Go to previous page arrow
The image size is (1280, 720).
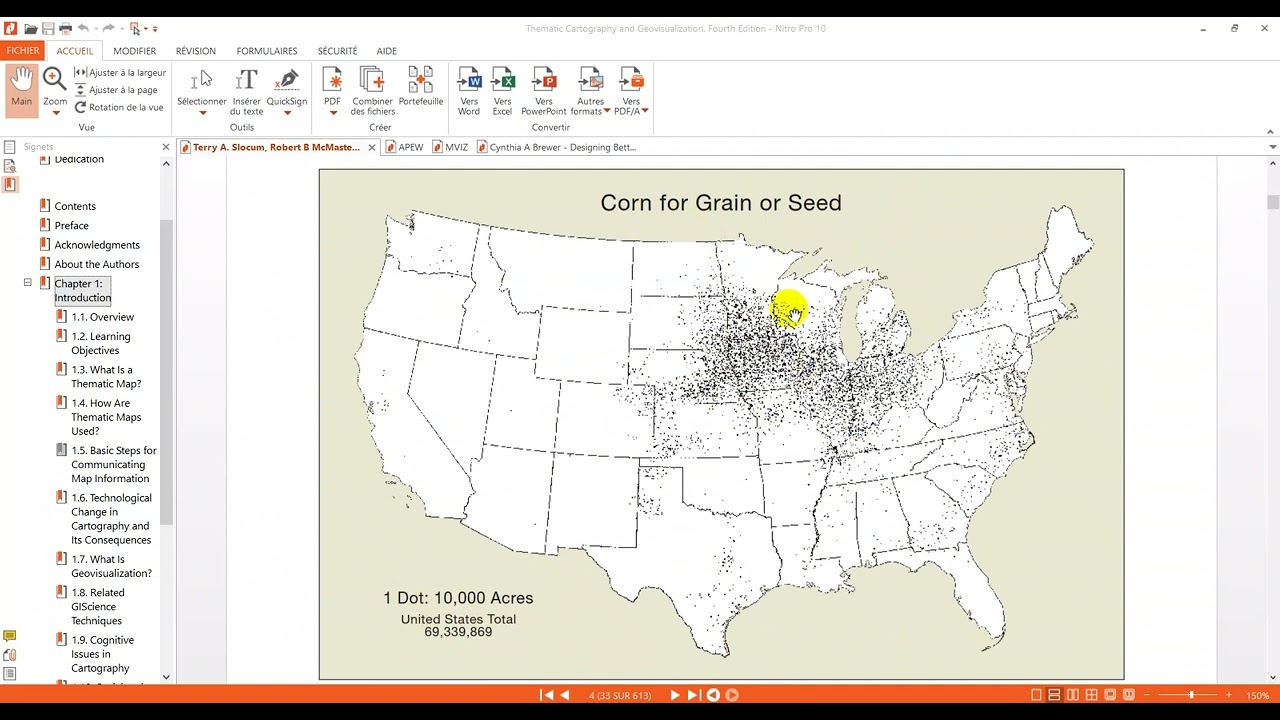(565, 695)
